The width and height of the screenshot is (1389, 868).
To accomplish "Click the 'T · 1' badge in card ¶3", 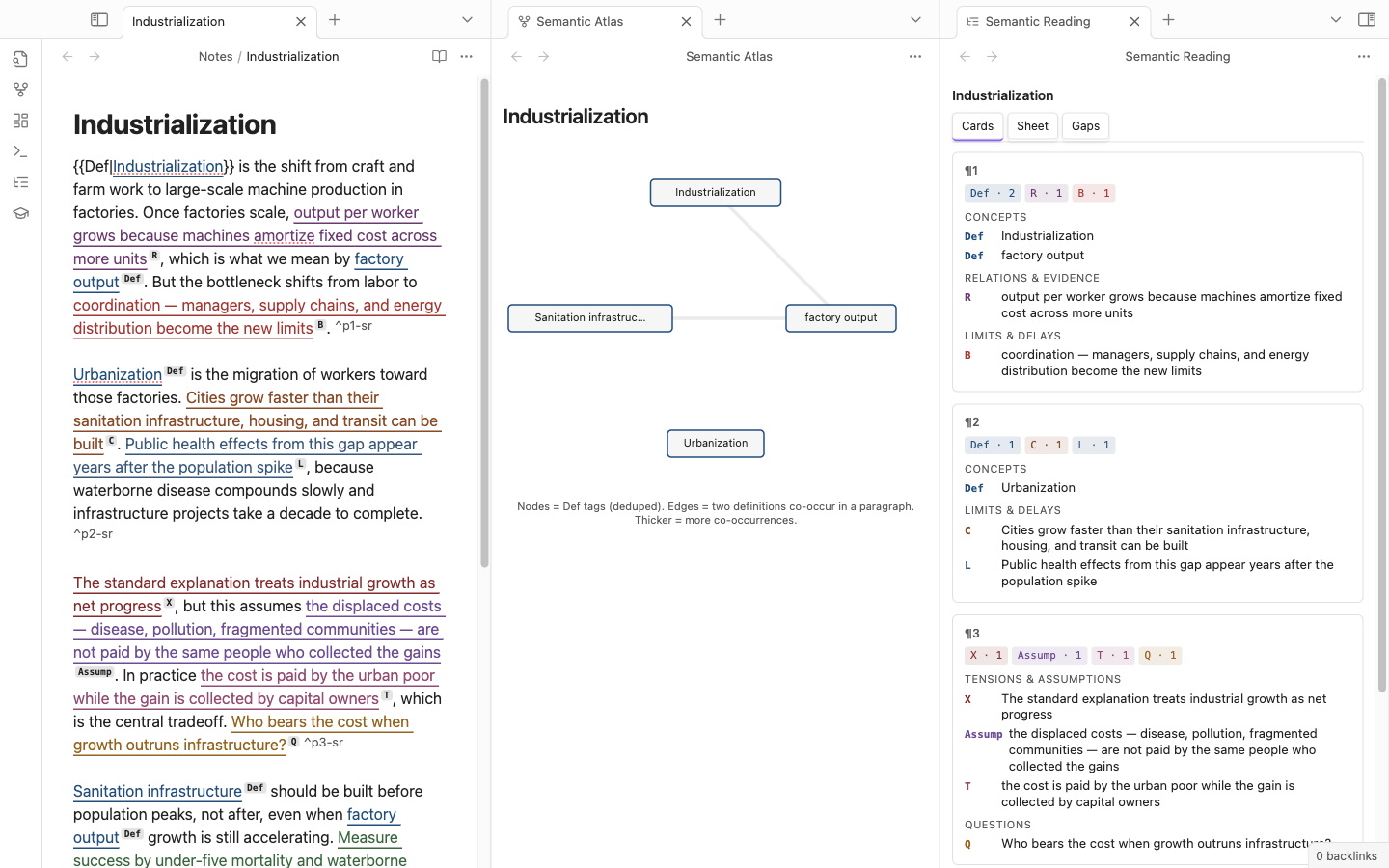I will pyautogui.click(x=1112, y=656).
